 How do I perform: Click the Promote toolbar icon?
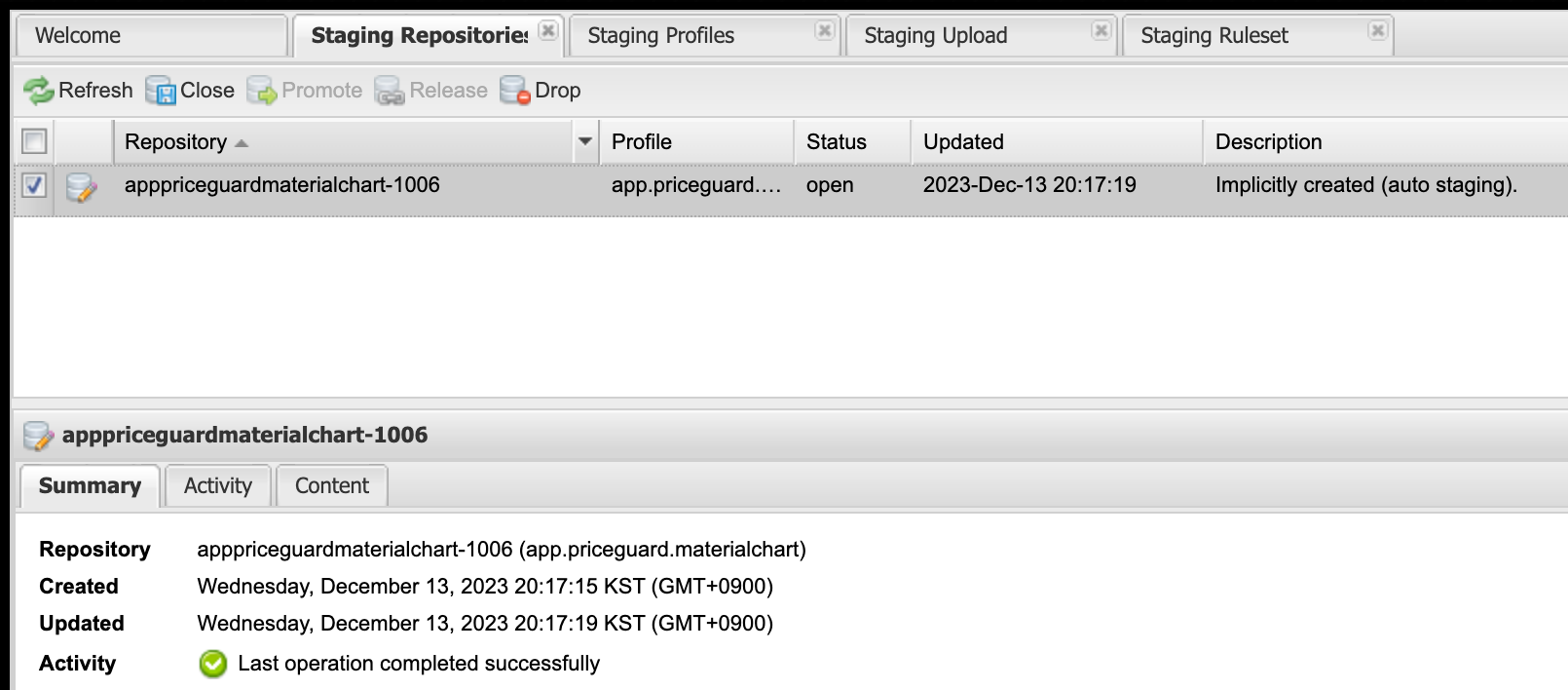pyautogui.click(x=262, y=90)
